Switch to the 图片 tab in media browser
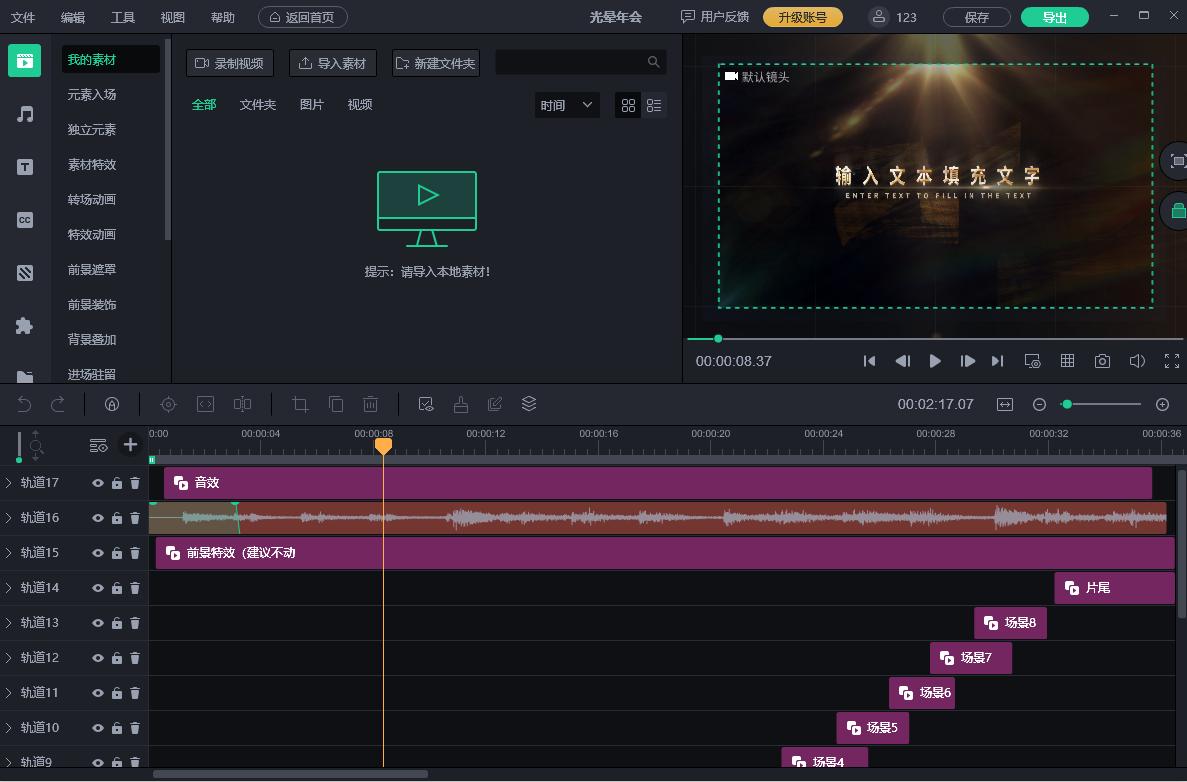This screenshot has width=1187, height=782. (x=312, y=104)
